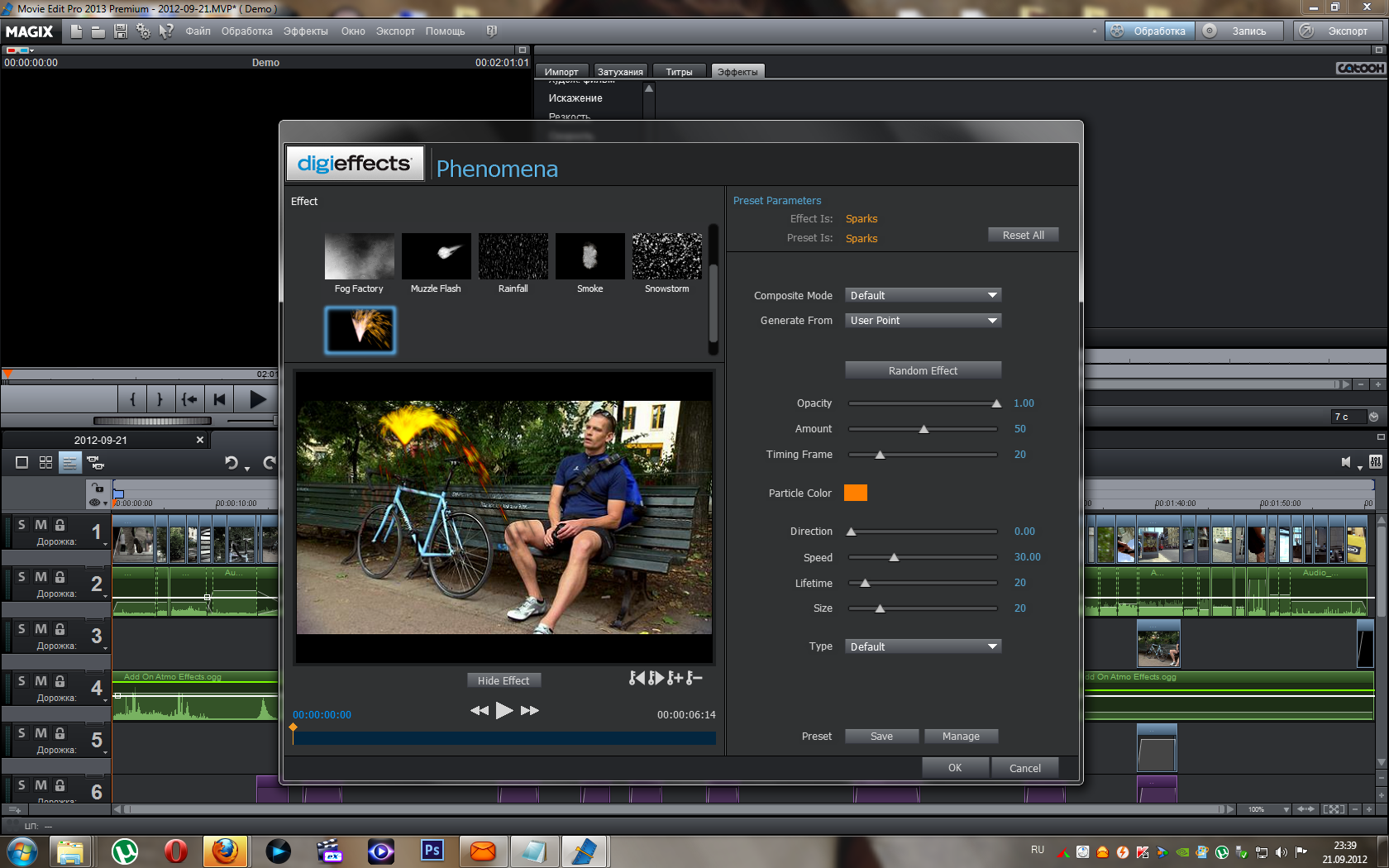The image size is (1389, 868).
Task: Click the Undo icon in timeline toolbar
Action: (x=231, y=463)
